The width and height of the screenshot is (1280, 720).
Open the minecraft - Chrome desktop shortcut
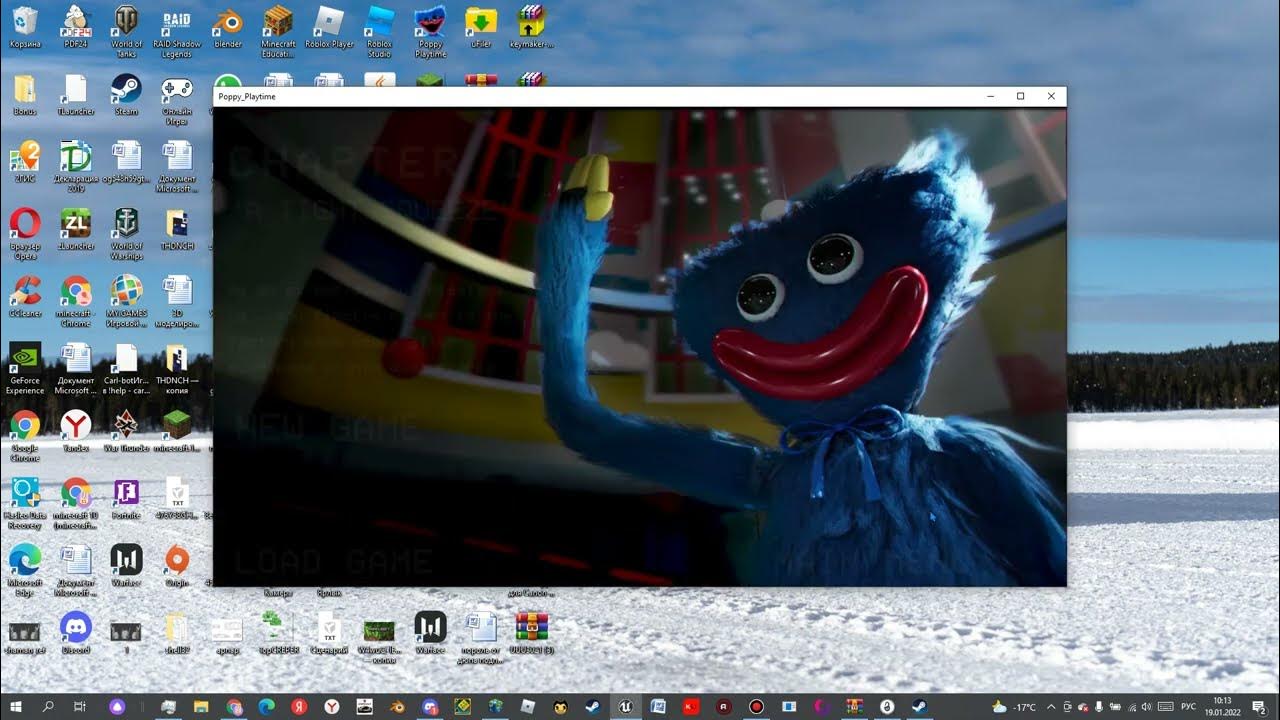coord(76,301)
